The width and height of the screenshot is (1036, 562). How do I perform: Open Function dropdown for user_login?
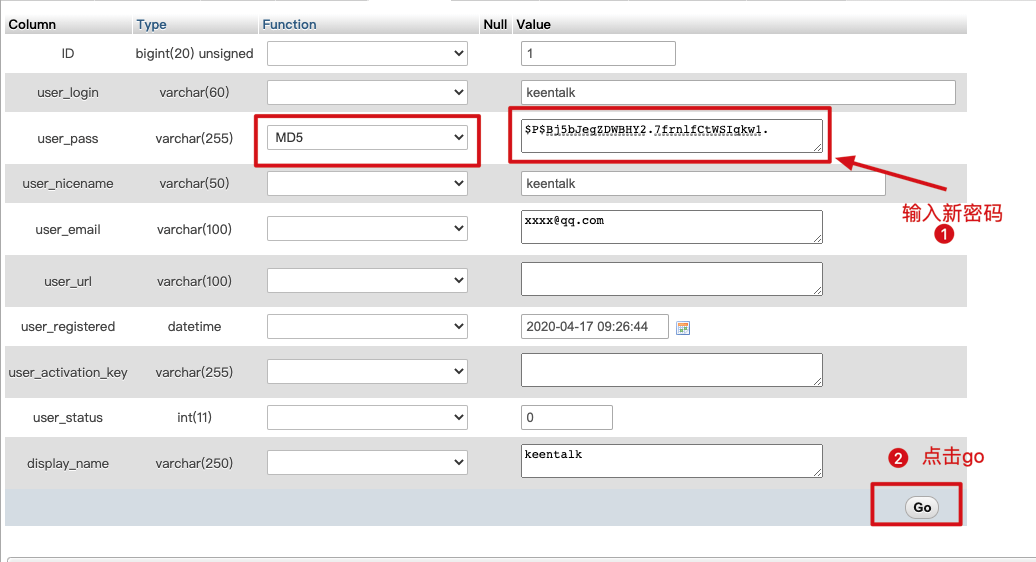point(367,92)
